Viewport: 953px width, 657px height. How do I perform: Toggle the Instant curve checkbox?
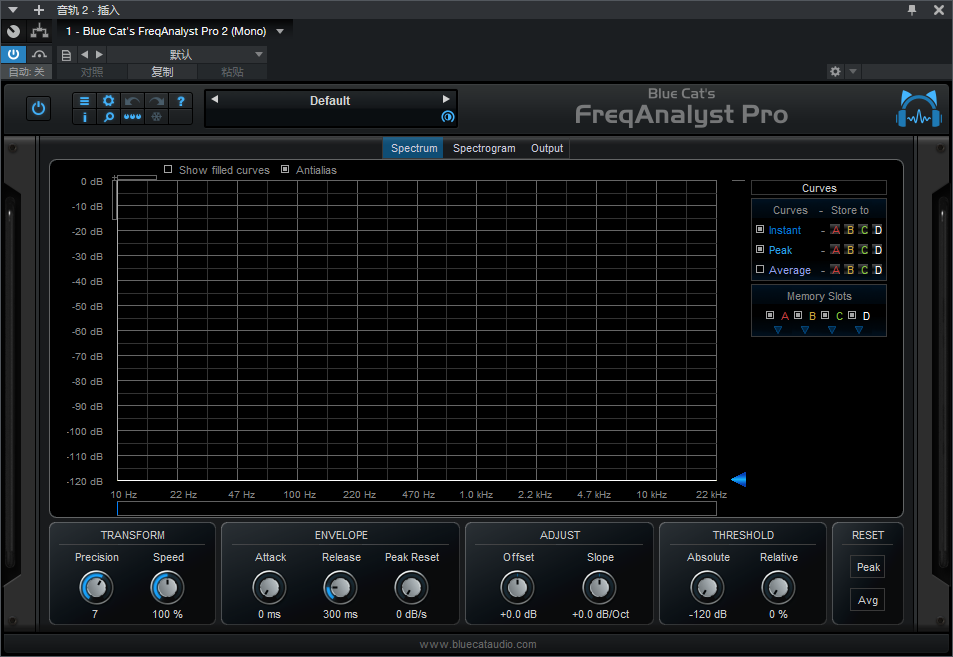click(x=760, y=229)
